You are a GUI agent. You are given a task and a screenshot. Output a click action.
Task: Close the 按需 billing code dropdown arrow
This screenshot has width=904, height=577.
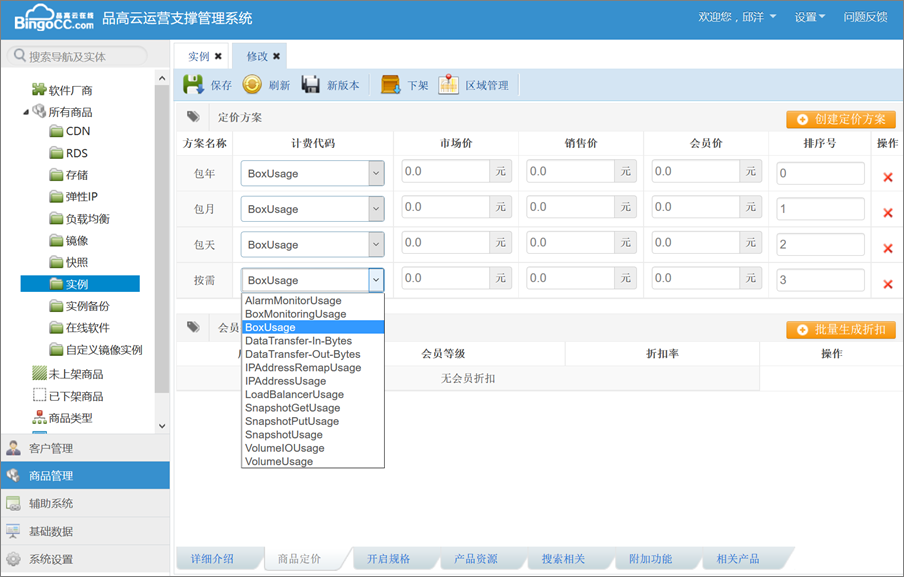click(x=376, y=280)
